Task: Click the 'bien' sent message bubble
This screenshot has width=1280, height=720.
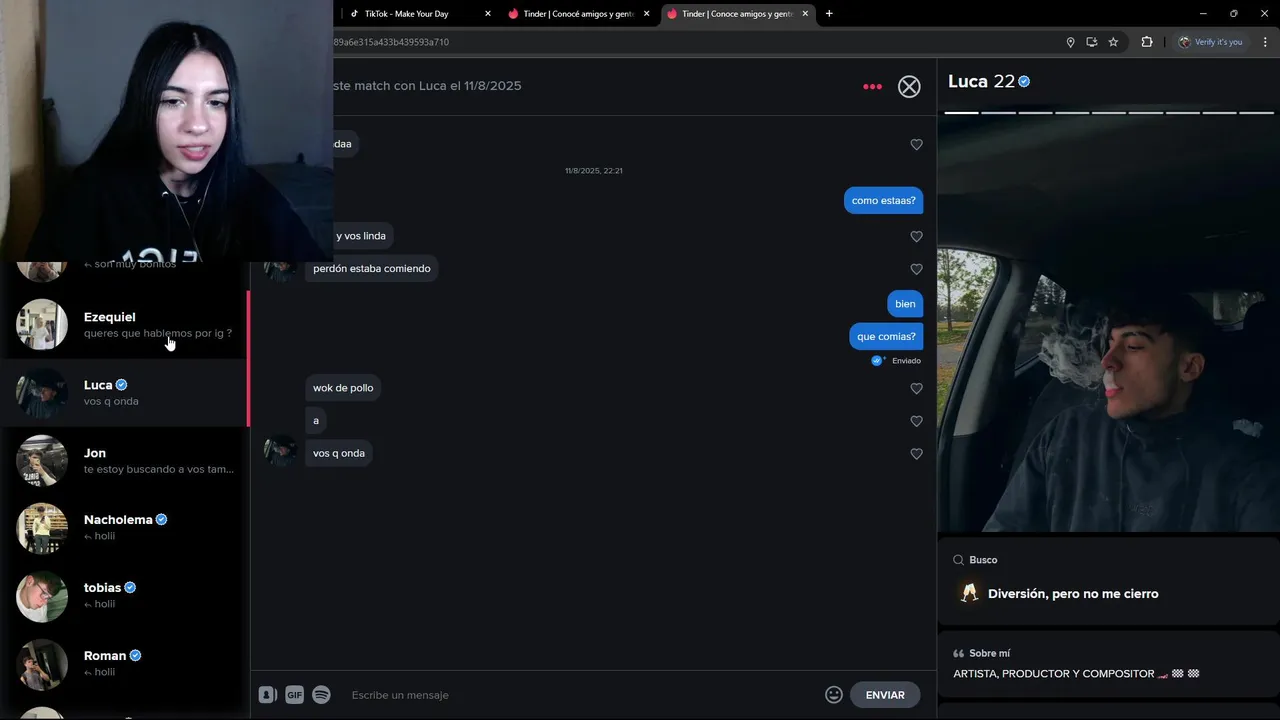Action: 905,304
